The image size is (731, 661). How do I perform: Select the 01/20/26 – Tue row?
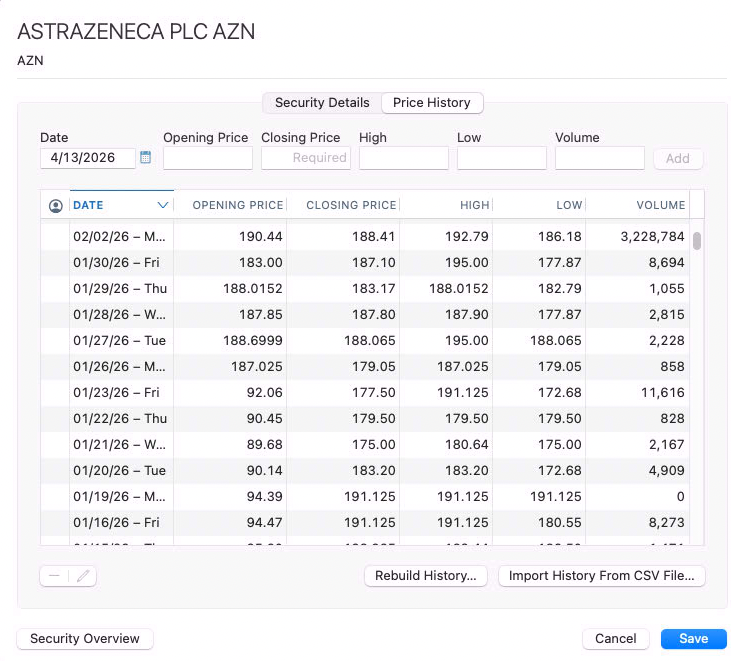[365, 471]
